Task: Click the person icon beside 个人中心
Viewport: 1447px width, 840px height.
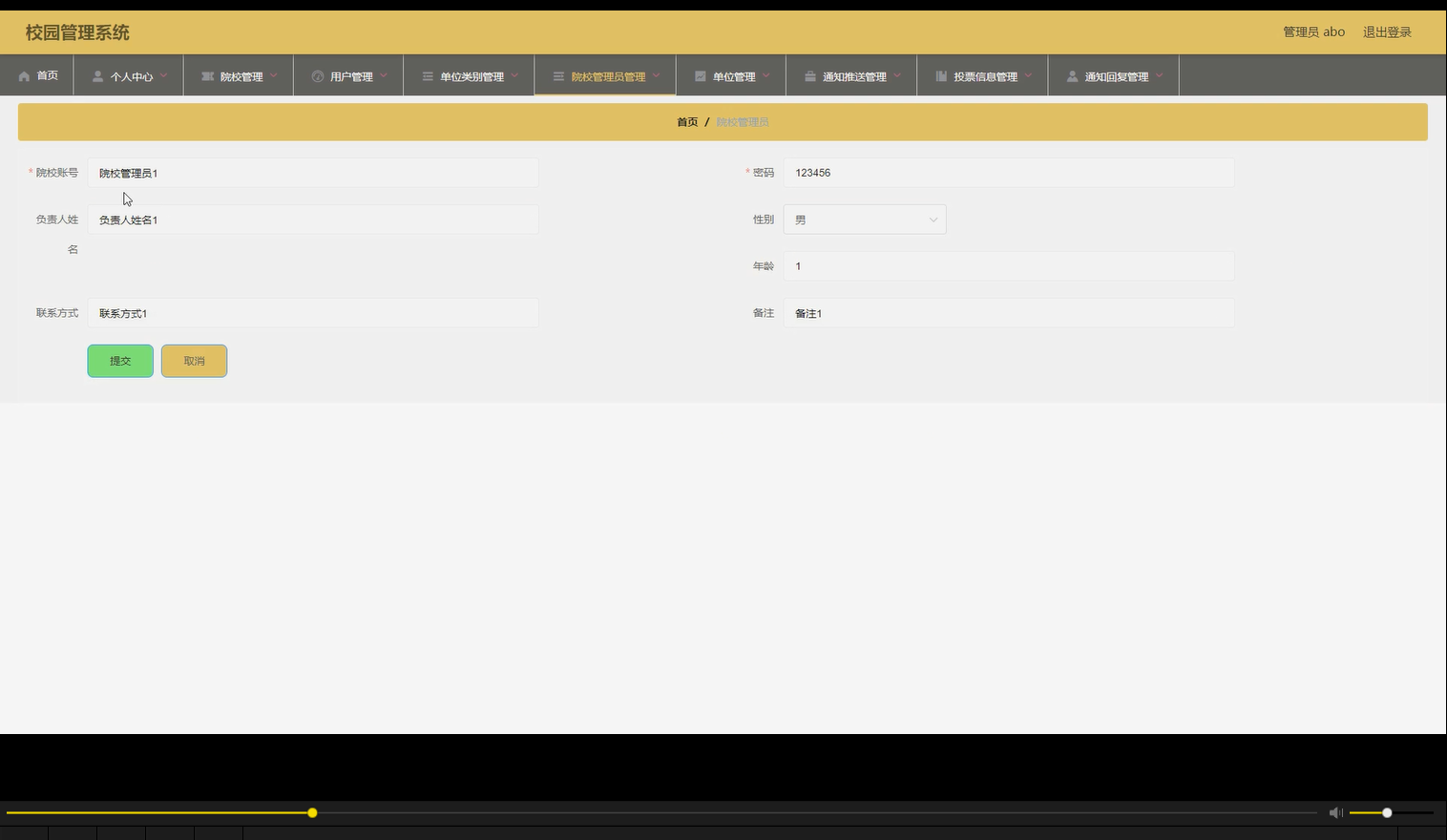Action: coord(97,76)
